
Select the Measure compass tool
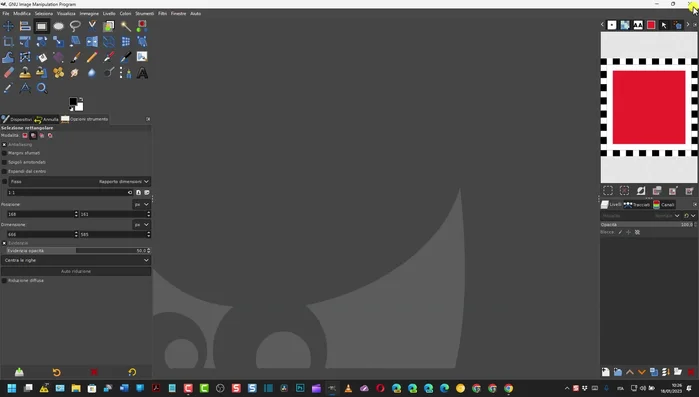pos(25,88)
